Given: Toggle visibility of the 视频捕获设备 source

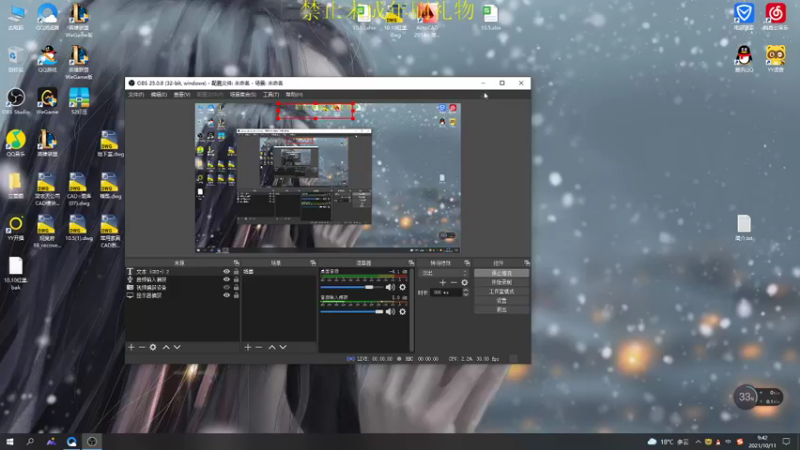Looking at the screenshot, I should click(x=227, y=287).
